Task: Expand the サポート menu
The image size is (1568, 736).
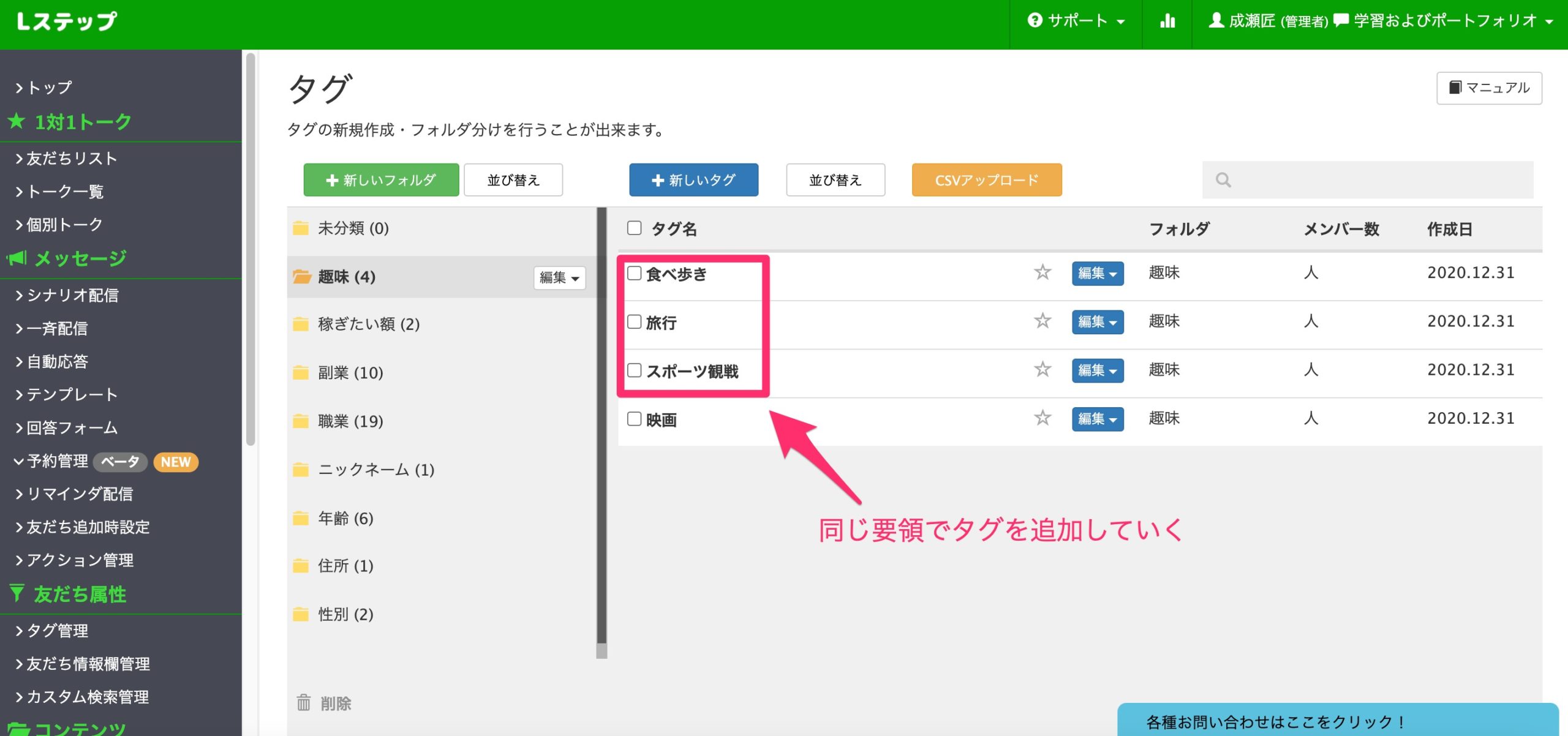Action: coord(1076,21)
